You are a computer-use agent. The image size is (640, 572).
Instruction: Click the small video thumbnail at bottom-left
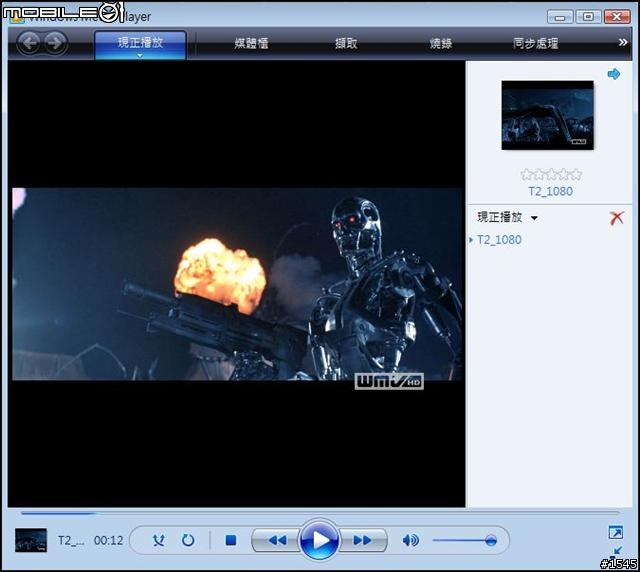point(31,540)
